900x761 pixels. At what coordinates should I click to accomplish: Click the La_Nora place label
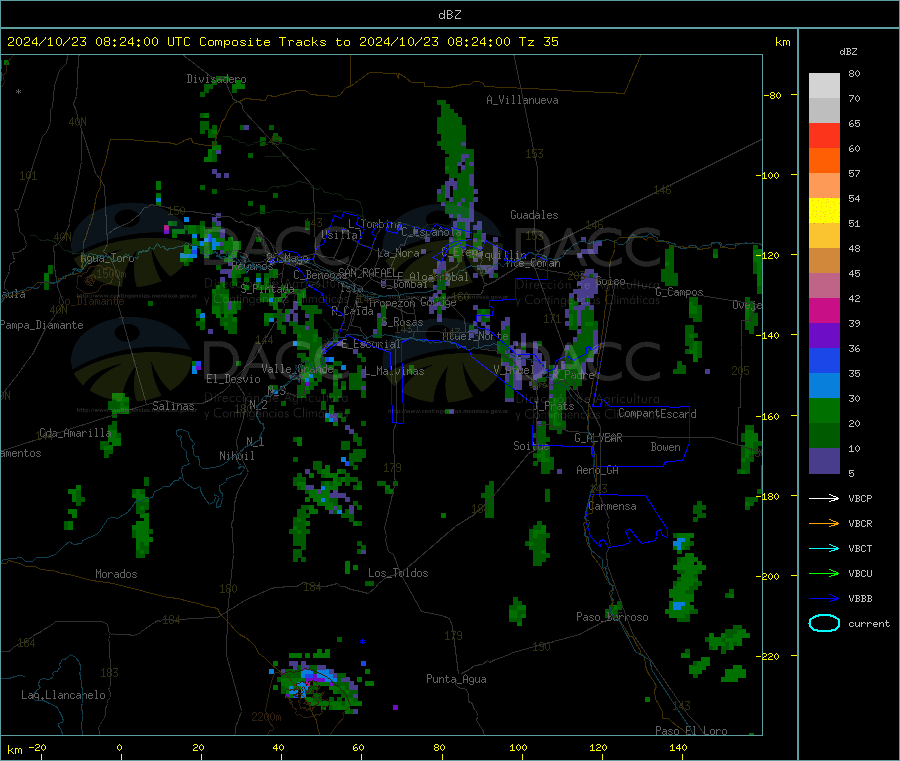tap(398, 253)
